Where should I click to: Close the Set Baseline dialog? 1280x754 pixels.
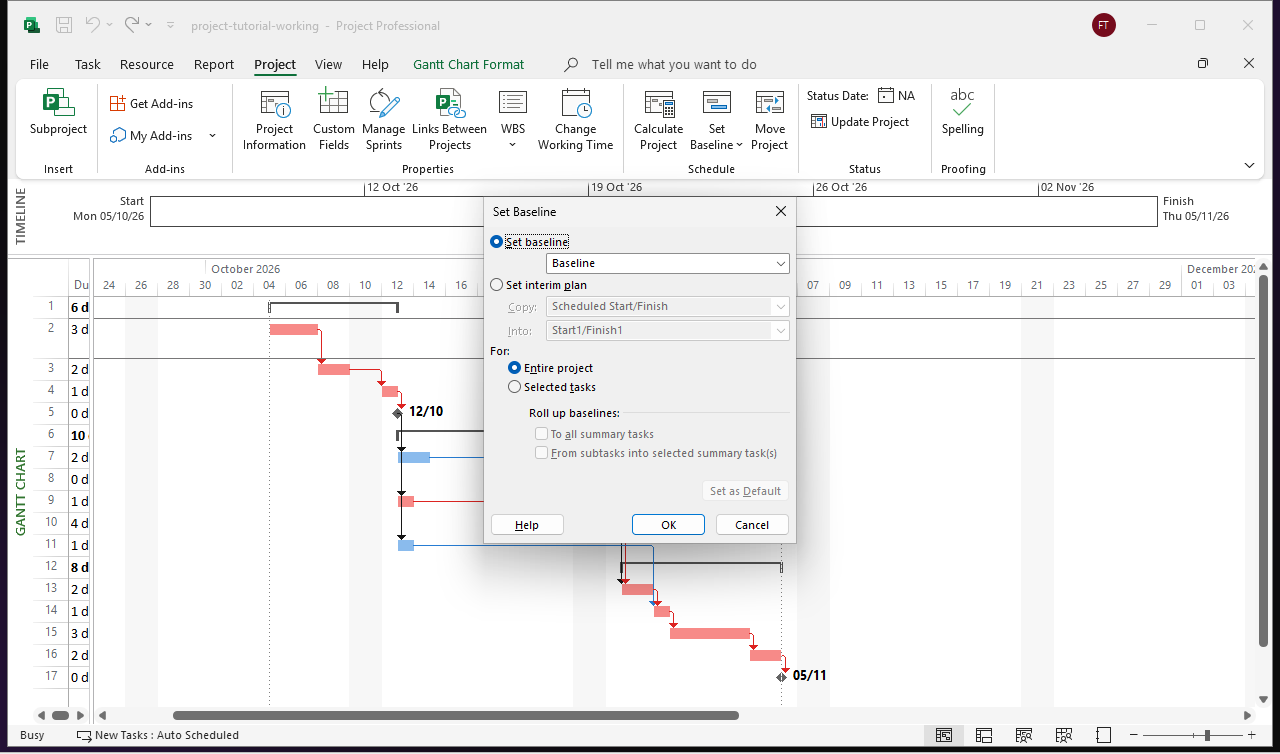pos(781,211)
